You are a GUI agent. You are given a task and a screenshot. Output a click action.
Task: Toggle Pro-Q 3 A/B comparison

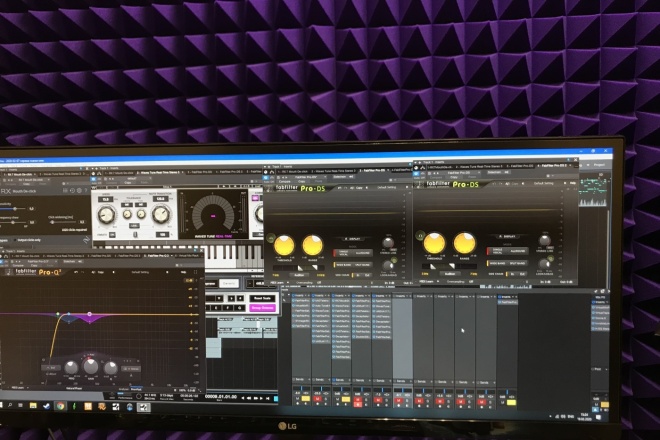click(x=93, y=272)
